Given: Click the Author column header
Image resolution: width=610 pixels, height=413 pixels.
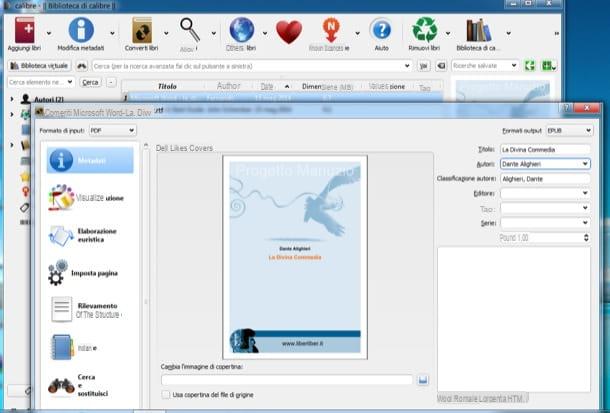Looking at the screenshot, I should tap(228, 86).
